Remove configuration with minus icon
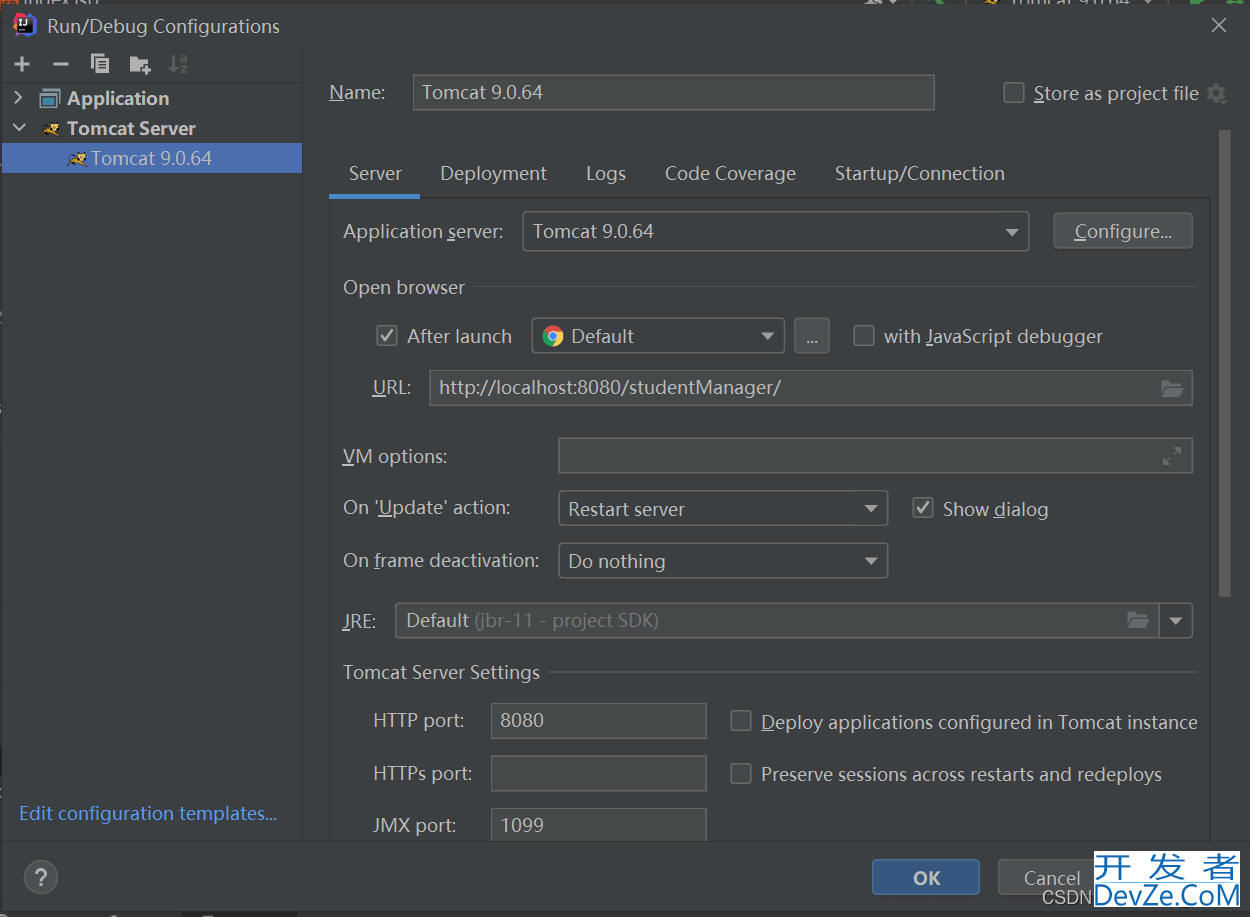The height and width of the screenshot is (917, 1250). pyautogui.click(x=61, y=65)
